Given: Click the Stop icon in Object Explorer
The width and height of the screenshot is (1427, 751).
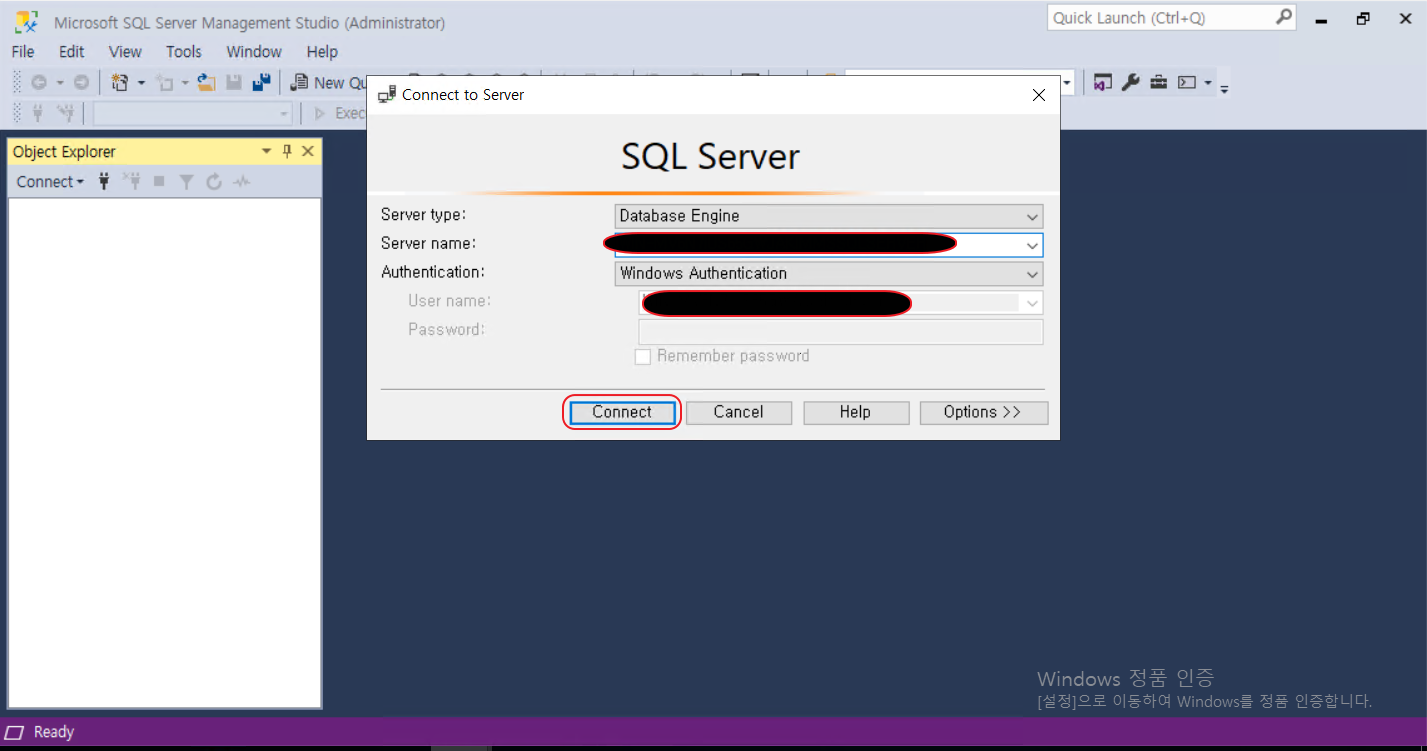Looking at the screenshot, I should point(159,182).
